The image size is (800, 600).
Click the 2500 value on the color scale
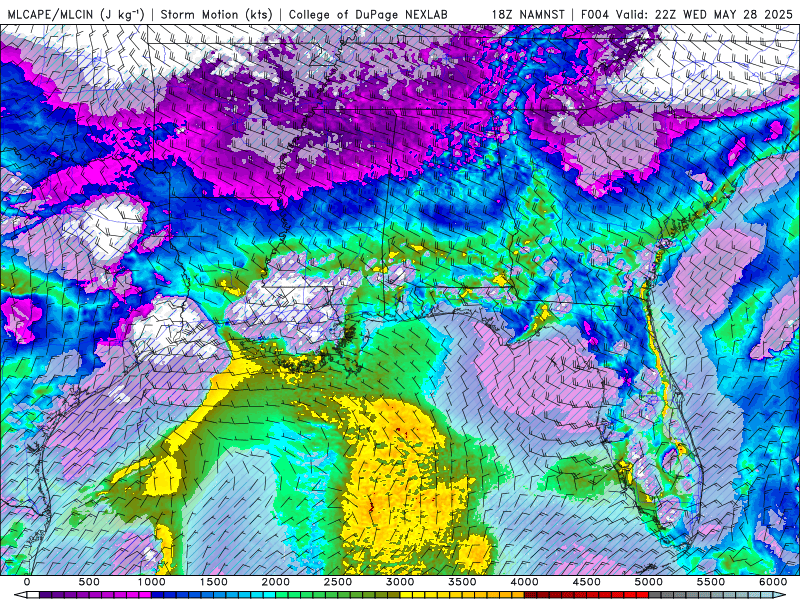click(338, 582)
